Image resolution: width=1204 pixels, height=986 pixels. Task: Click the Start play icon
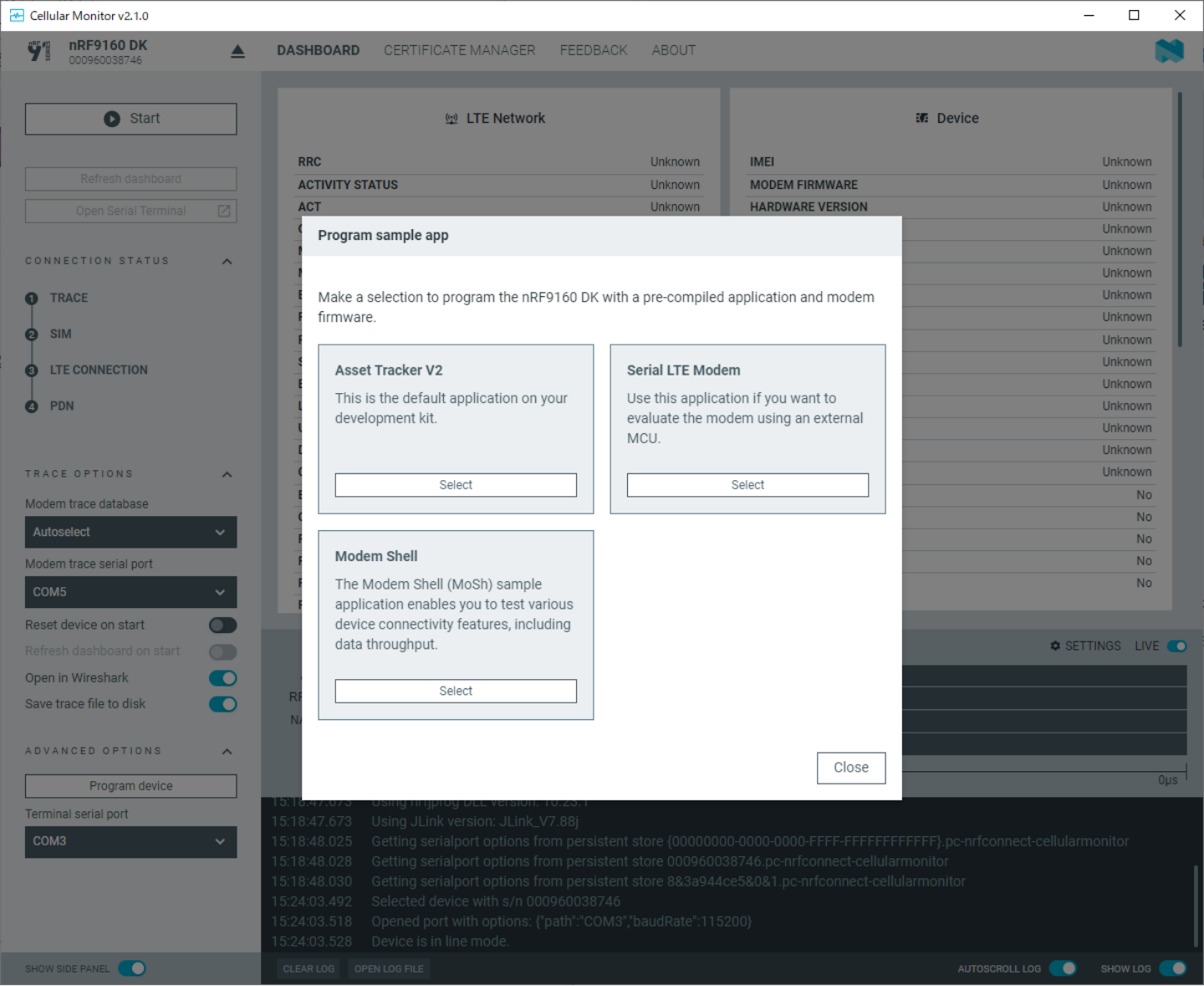tap(112, 119)
